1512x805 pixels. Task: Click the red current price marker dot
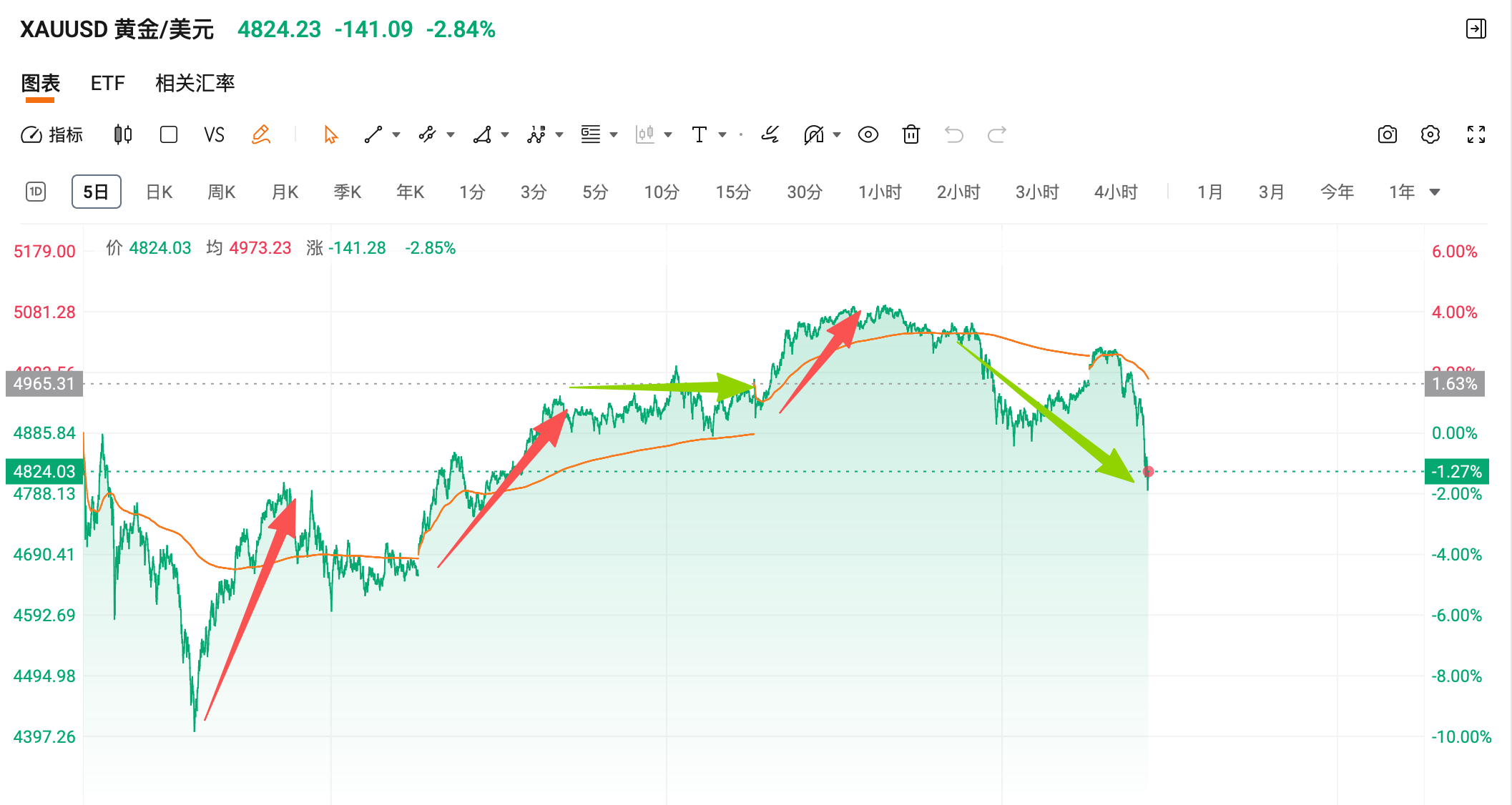point(1148,472)
